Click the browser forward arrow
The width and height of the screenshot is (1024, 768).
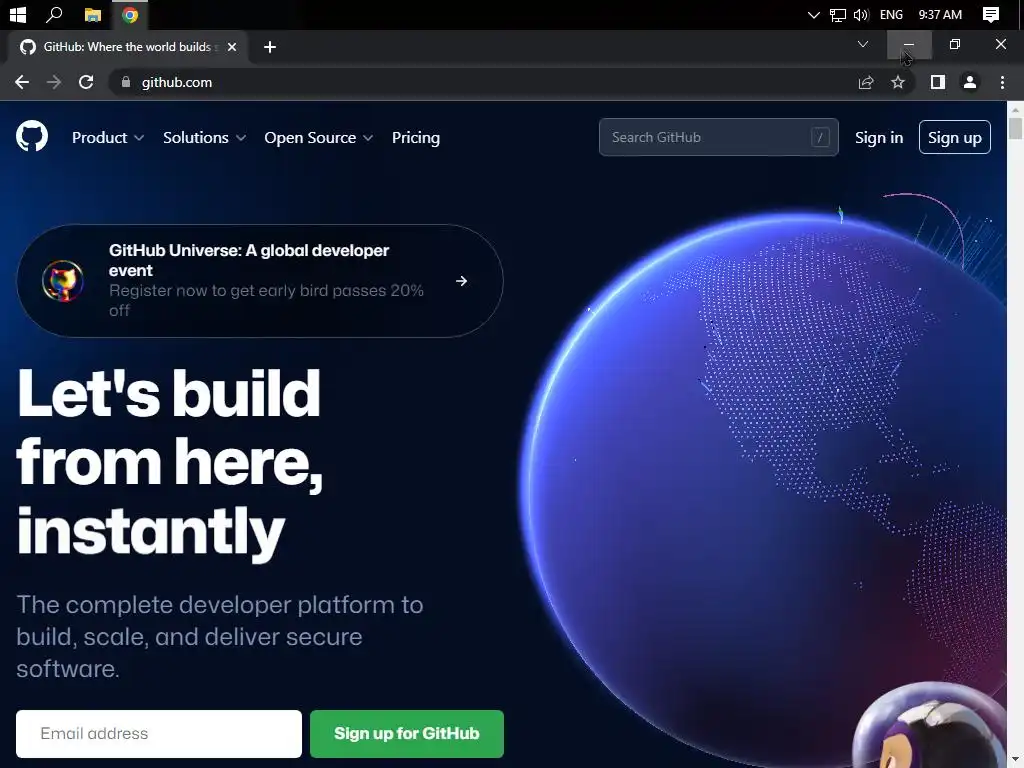tap(54, 82)
